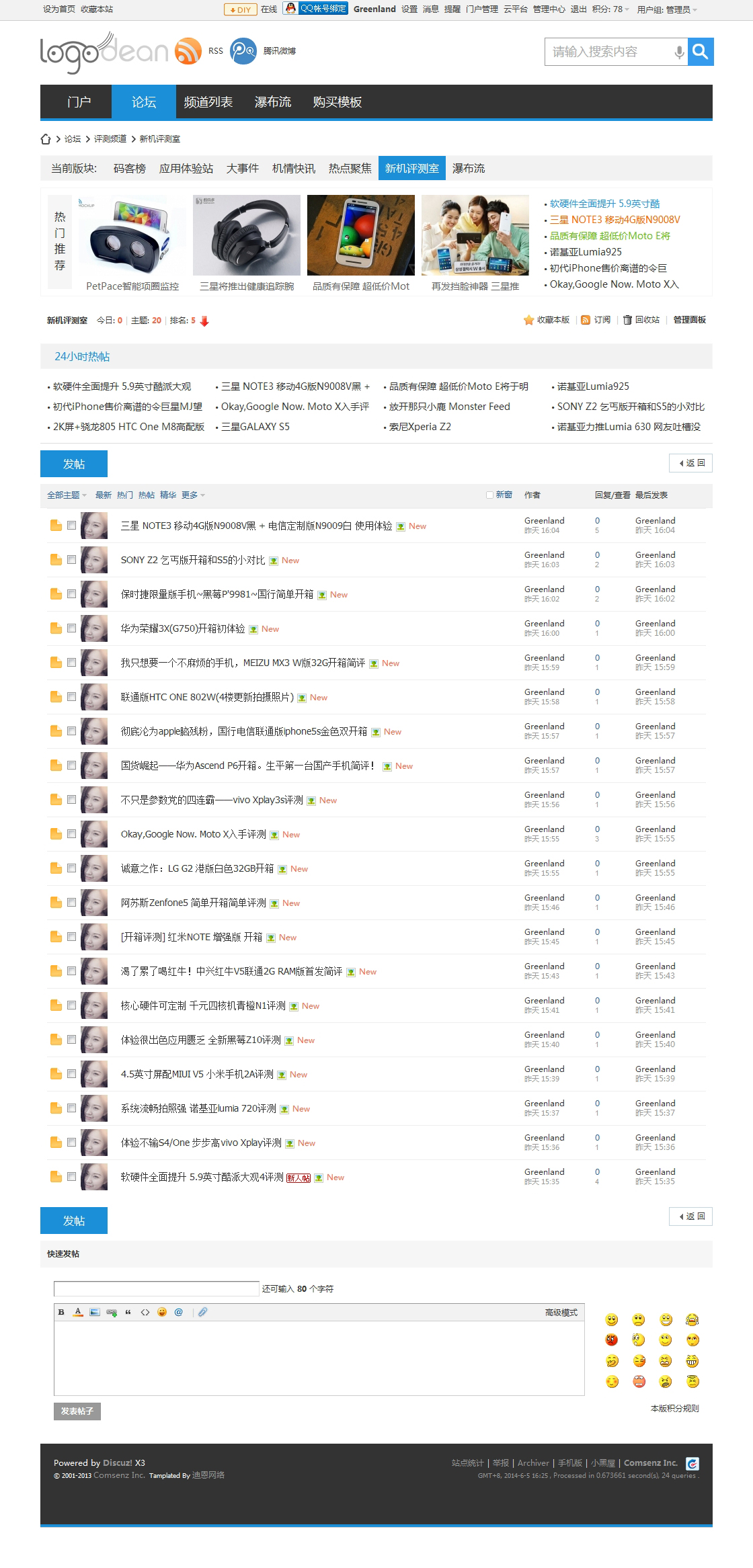This screenshot has width=753, height=1568.
Task: Open the 本版积分规则 link
Action: coord(674,1408)
